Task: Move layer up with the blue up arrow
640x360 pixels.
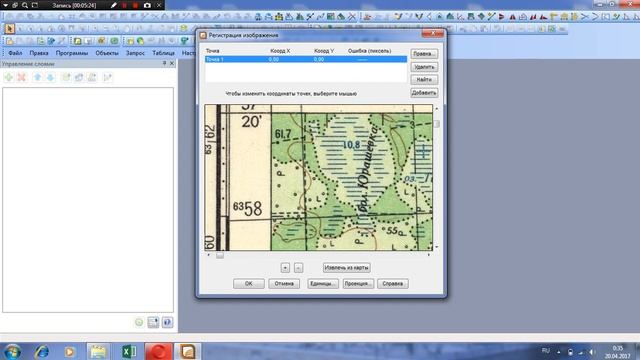Action: [x=38, y=77]
